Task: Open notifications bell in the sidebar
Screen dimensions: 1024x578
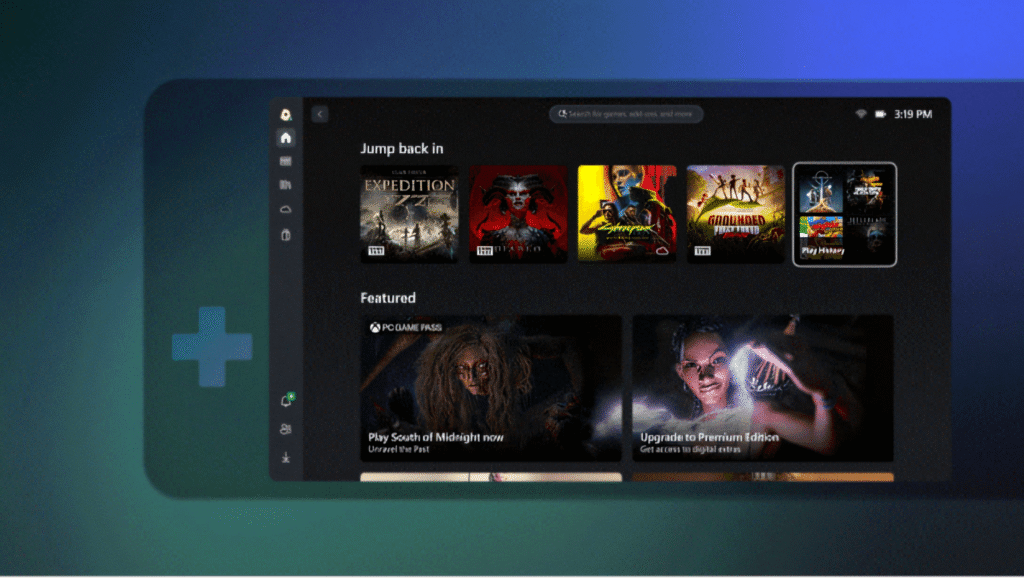Action: (286, 401)
